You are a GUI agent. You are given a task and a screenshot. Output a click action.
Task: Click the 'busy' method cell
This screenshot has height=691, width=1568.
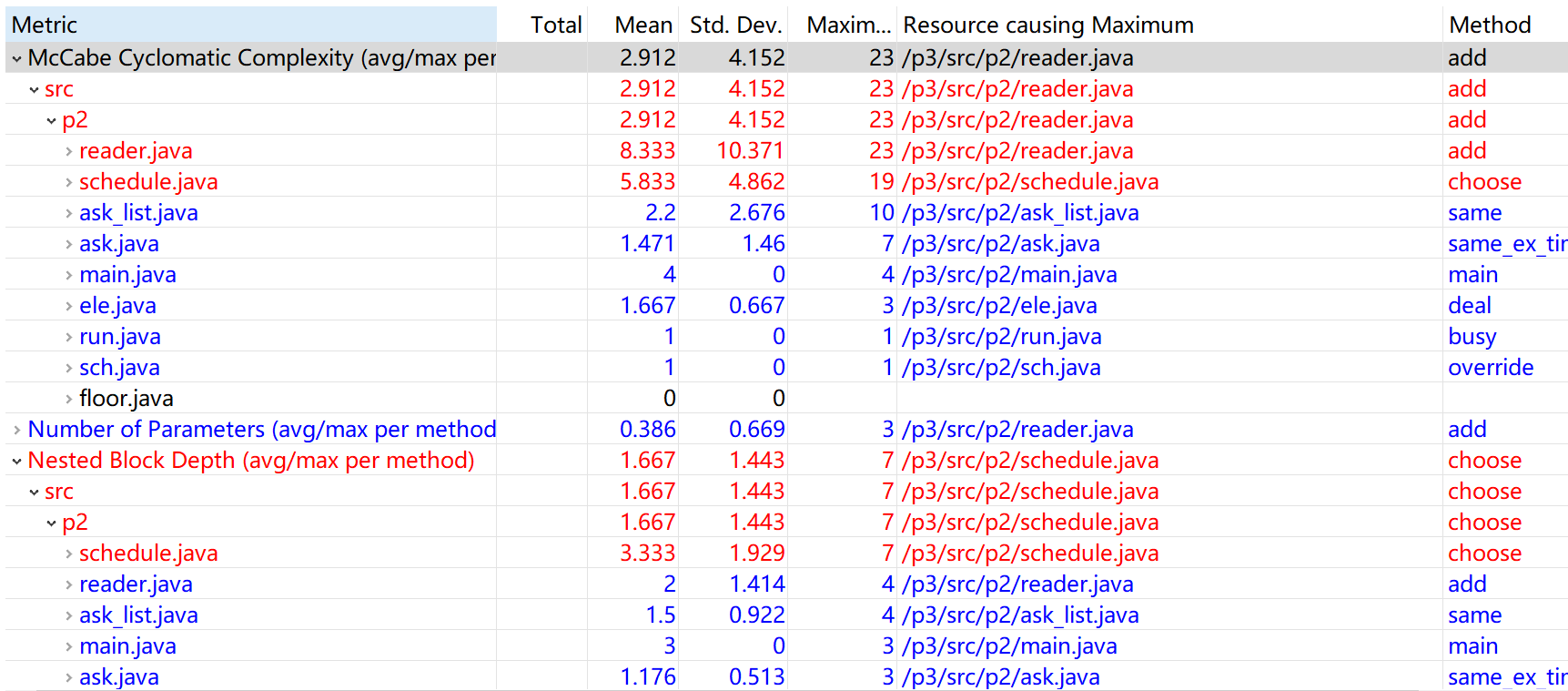coord(1472,337)
